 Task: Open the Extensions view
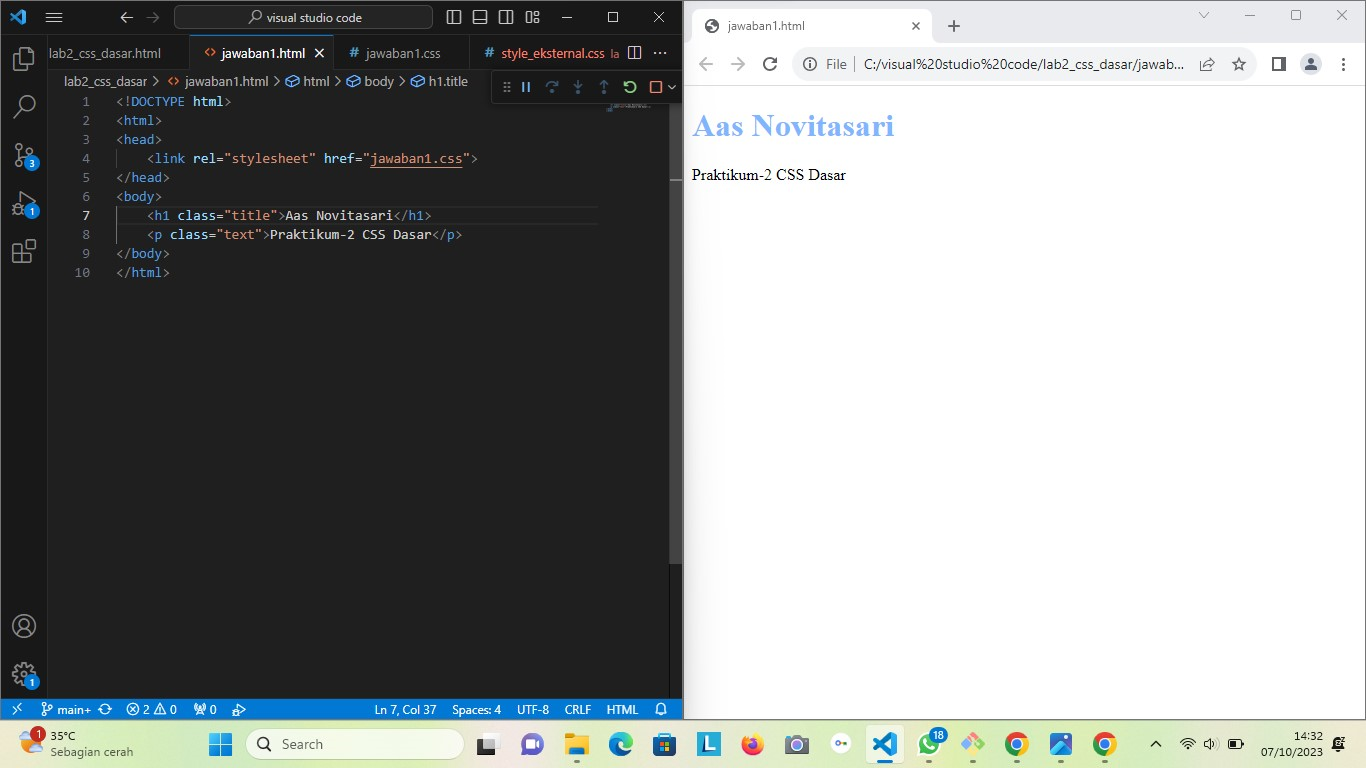click(23, 252)
